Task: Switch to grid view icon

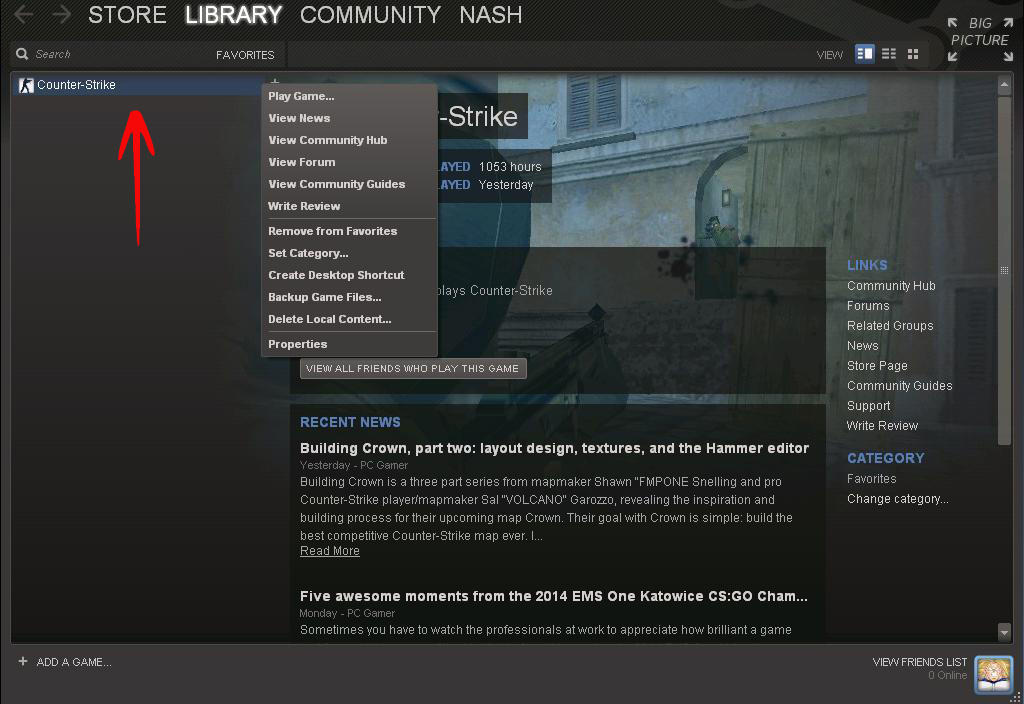Action: tap(913, 54)
